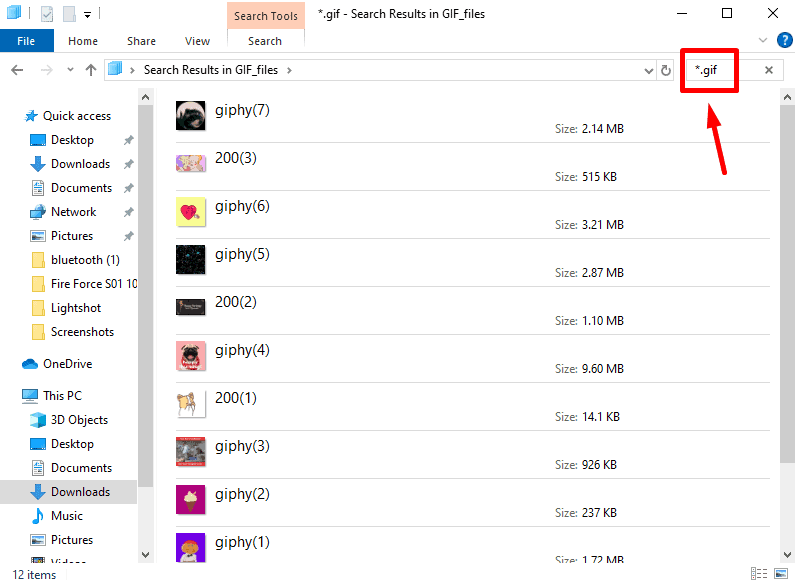Select the 200(3) thumbnail
The height and width of the screenshot is (585, 795).
pyautogui.click(x=191, y=163)
